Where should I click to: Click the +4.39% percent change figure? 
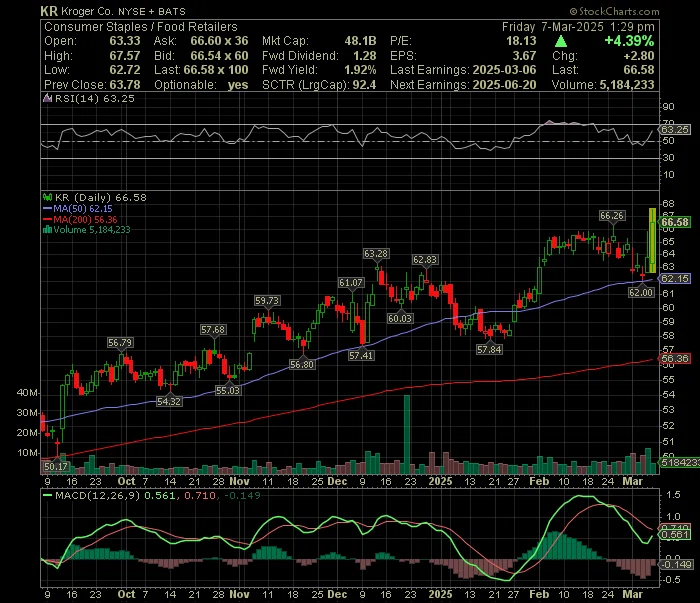[629, 41]
